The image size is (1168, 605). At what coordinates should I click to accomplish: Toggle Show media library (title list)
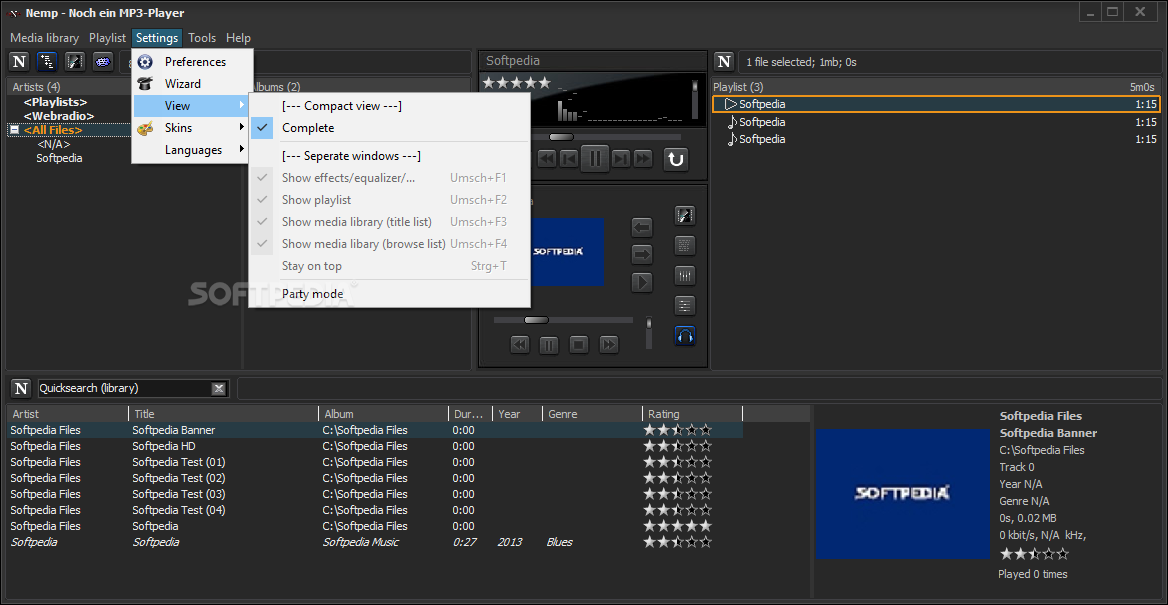point(390,222)
